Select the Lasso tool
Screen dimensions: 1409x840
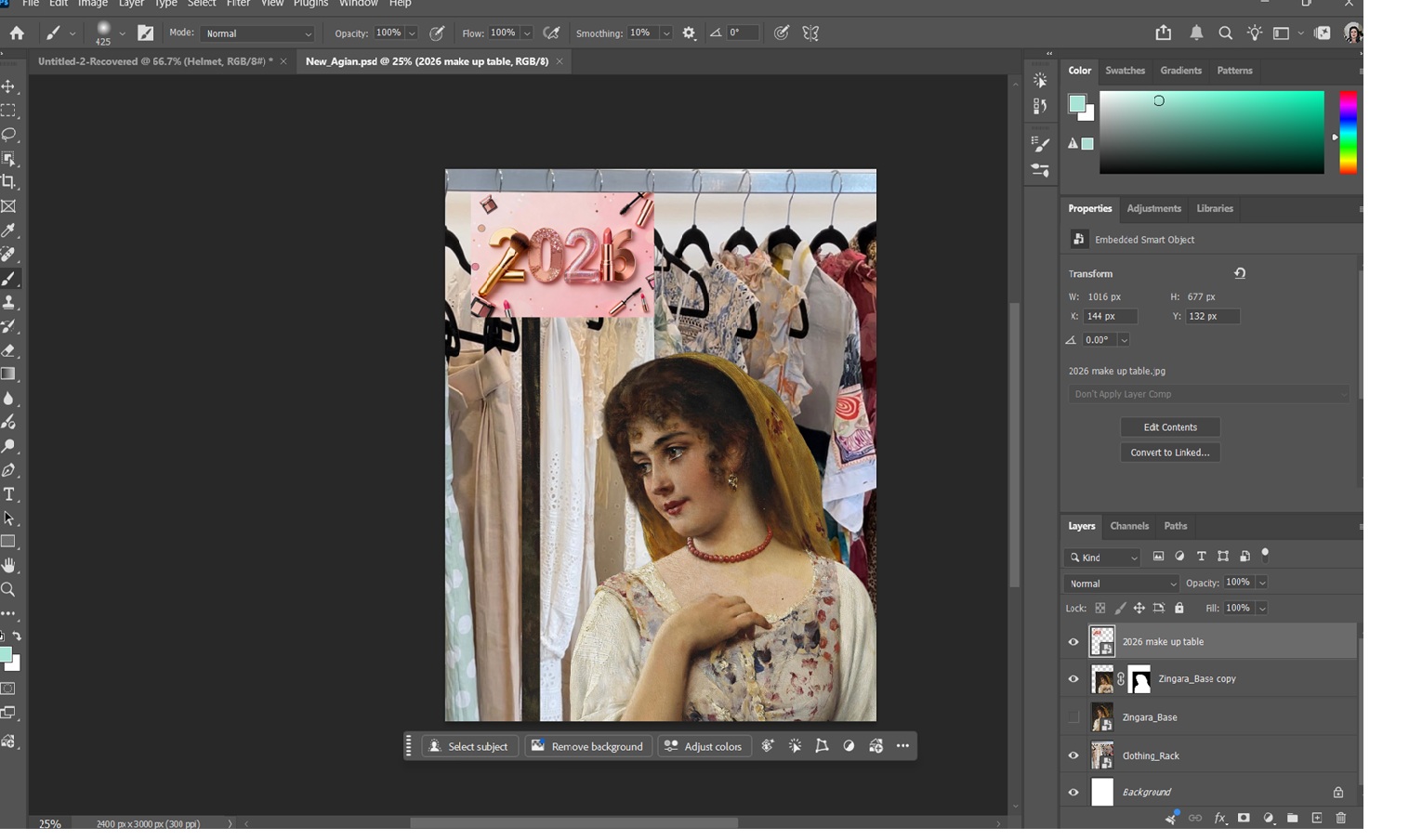point(9,135)
